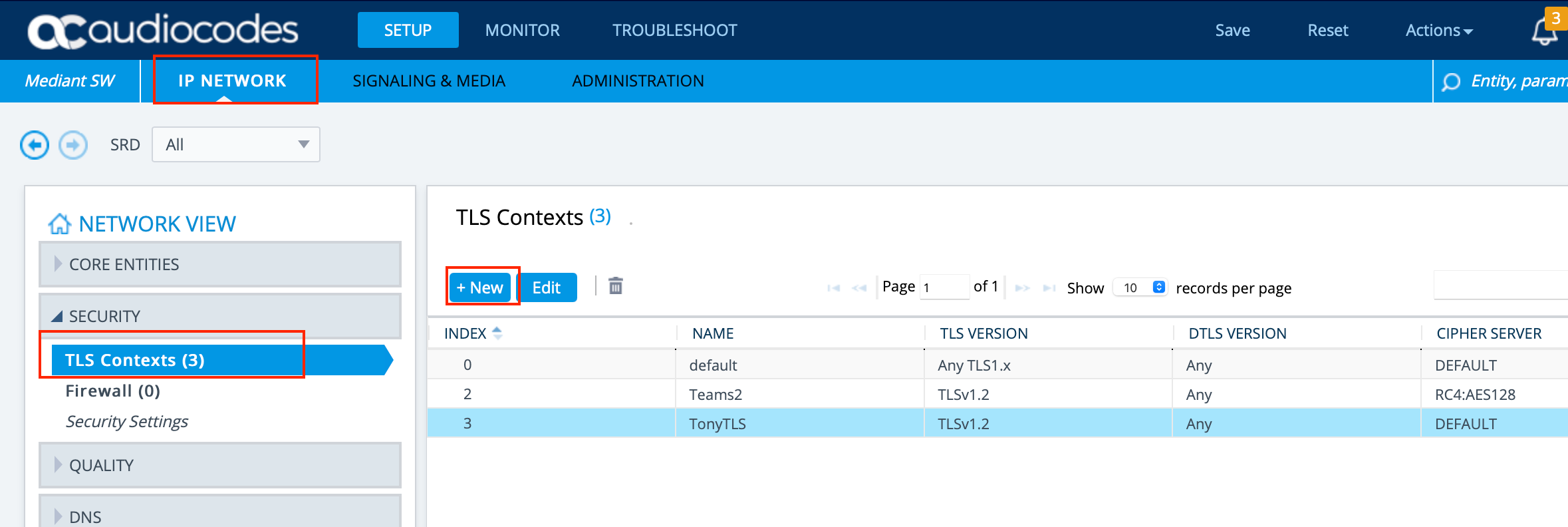
Task: Click the AudioCodes logo
Action: pos(163,31)
